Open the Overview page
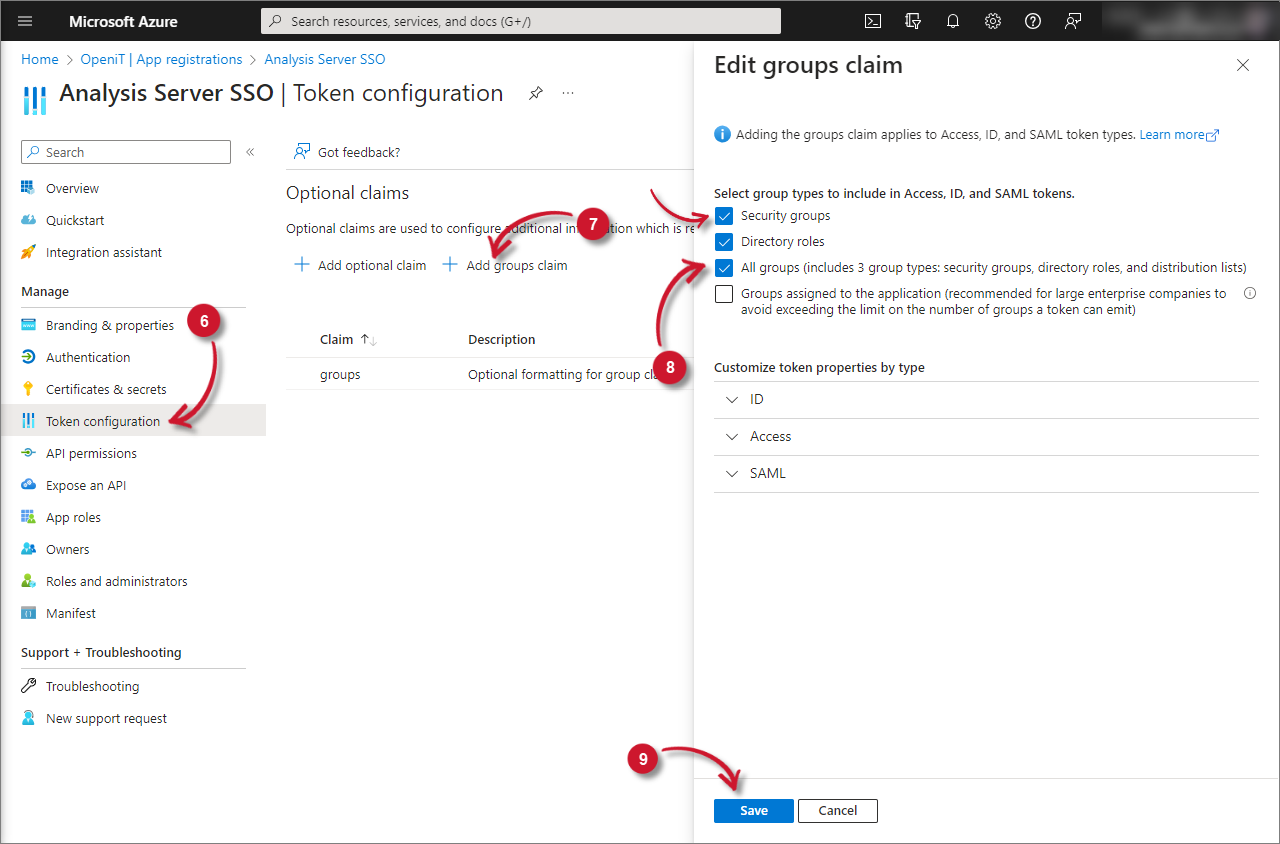The width and height of the screenshot is (1280, 844). 72,187
